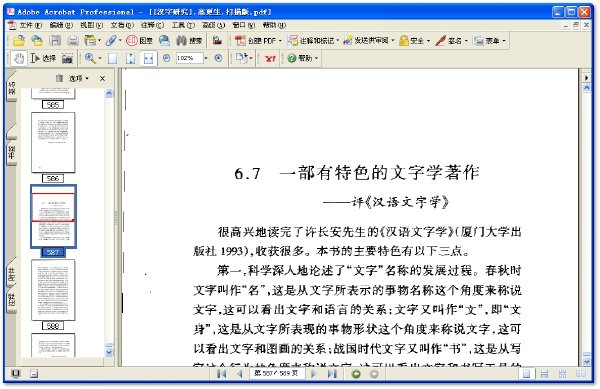
Task: Click the 102% zoom input field
Action: click(189, 58)
